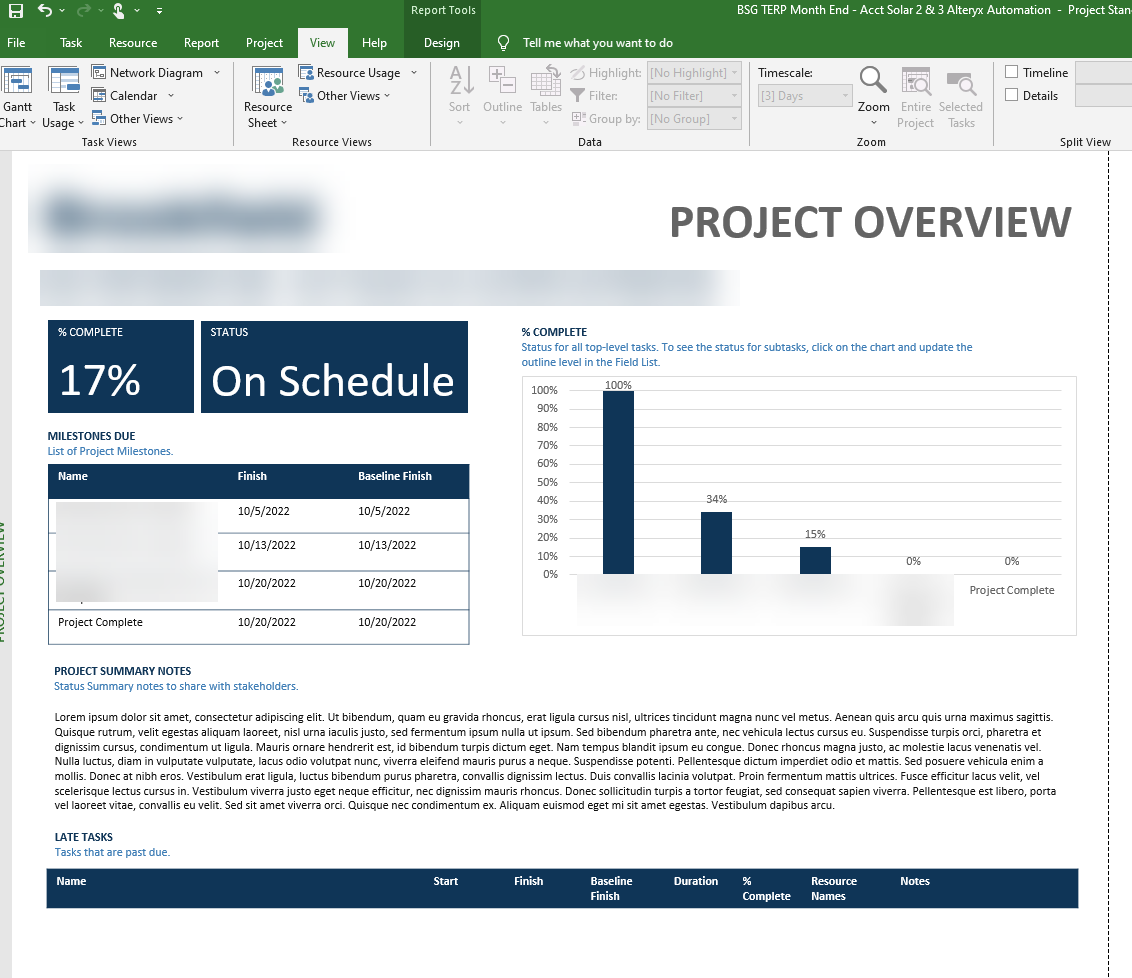Open the Filter dropdown showing No Filter
The width and height of the screenshot is (1132, 978).
pyautogui.click(x=694, y=95)
